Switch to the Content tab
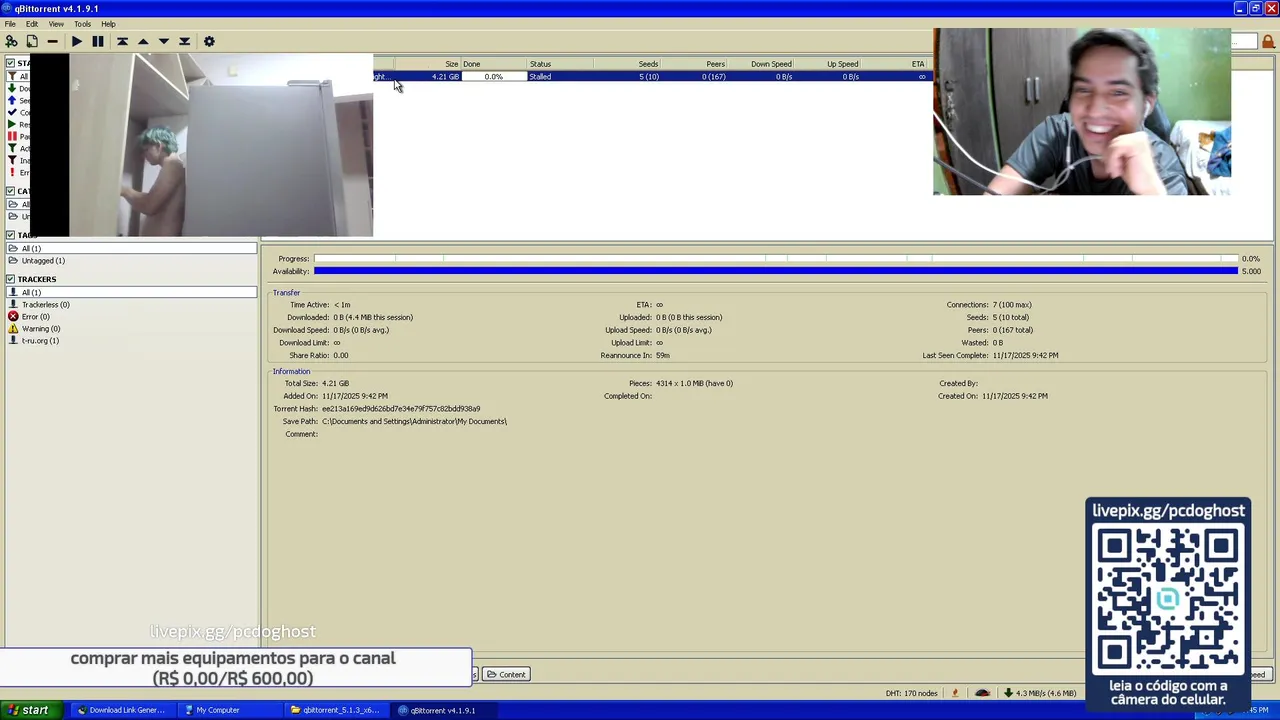 [506, 674]
